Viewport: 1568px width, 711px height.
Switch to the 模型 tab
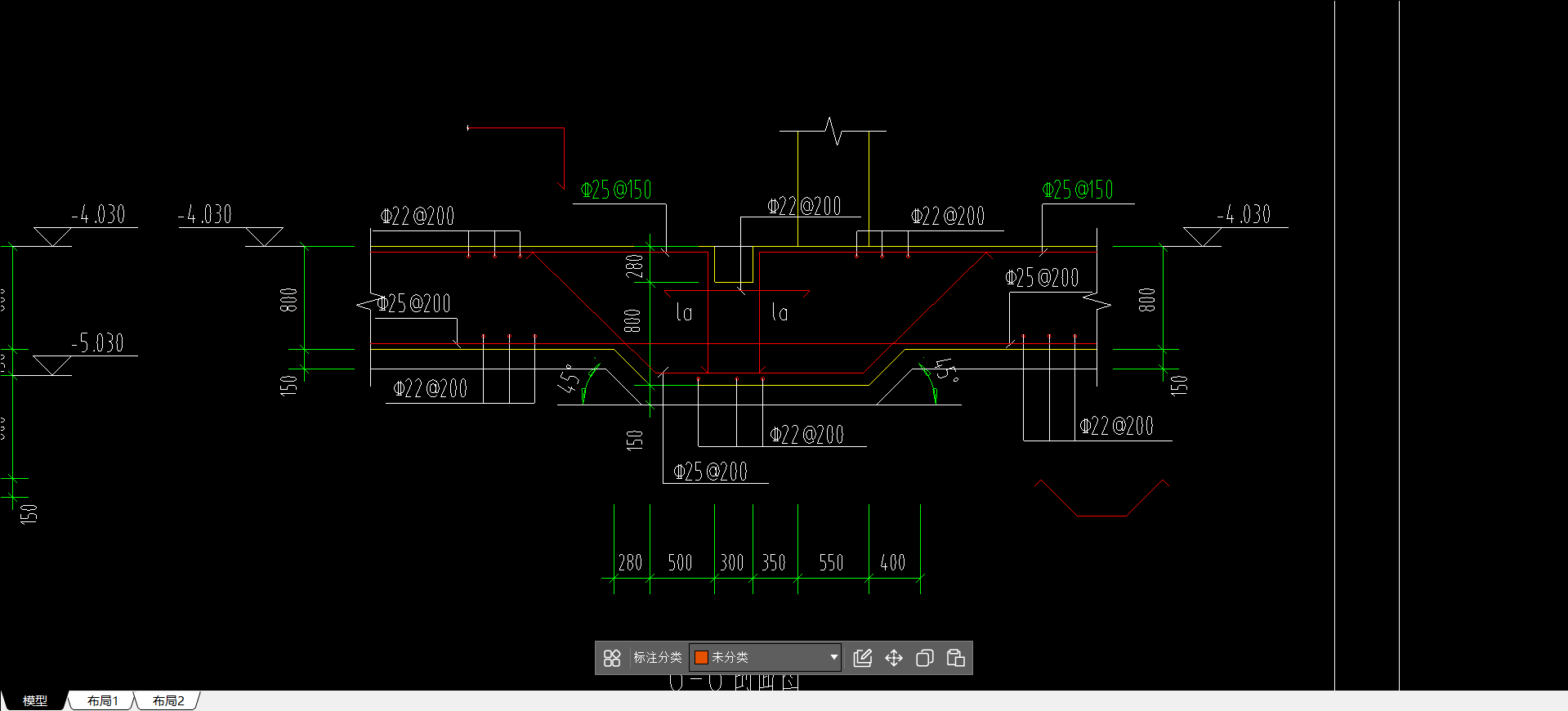point(34,700)
